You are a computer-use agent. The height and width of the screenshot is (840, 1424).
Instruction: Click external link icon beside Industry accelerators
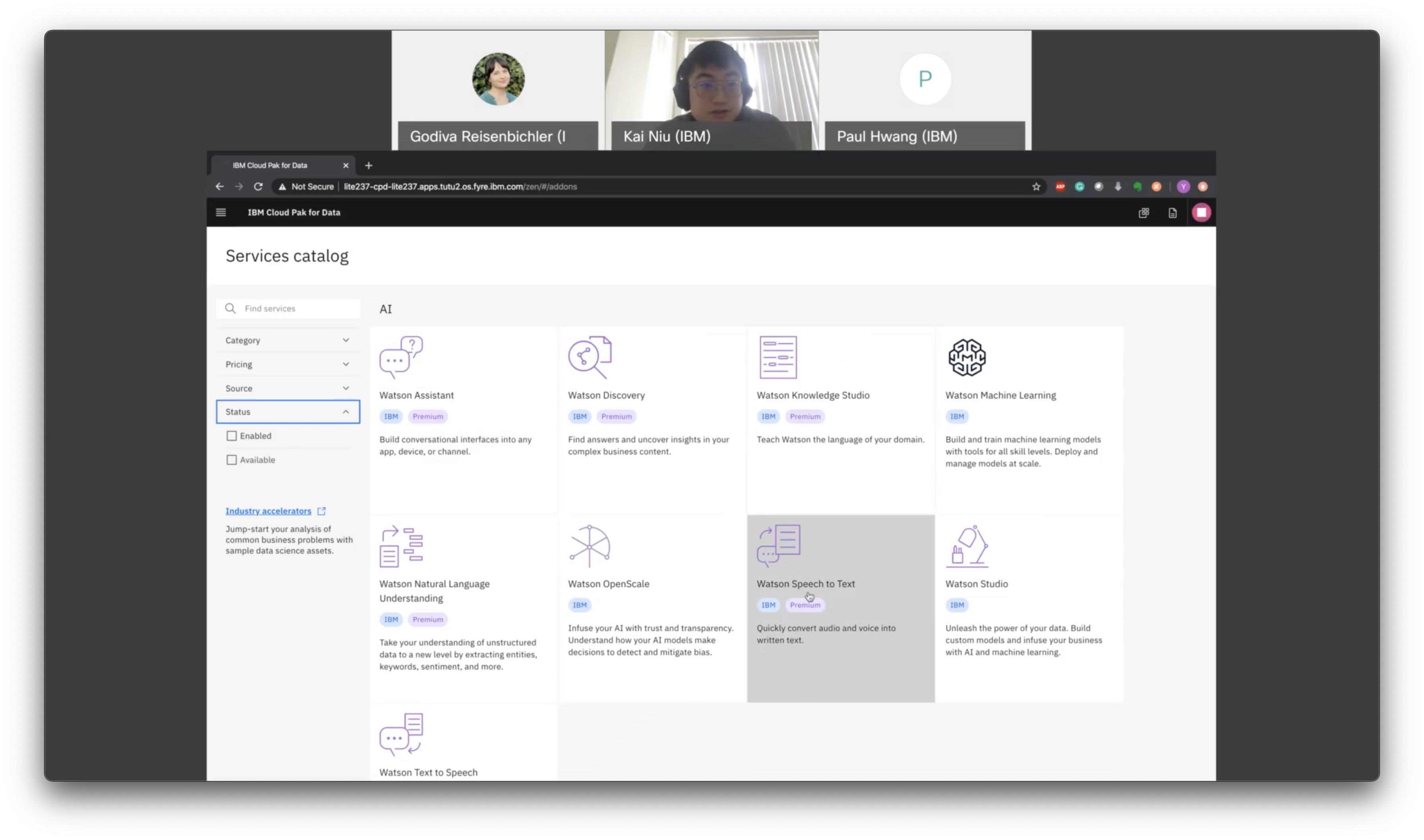click(321, 511)
